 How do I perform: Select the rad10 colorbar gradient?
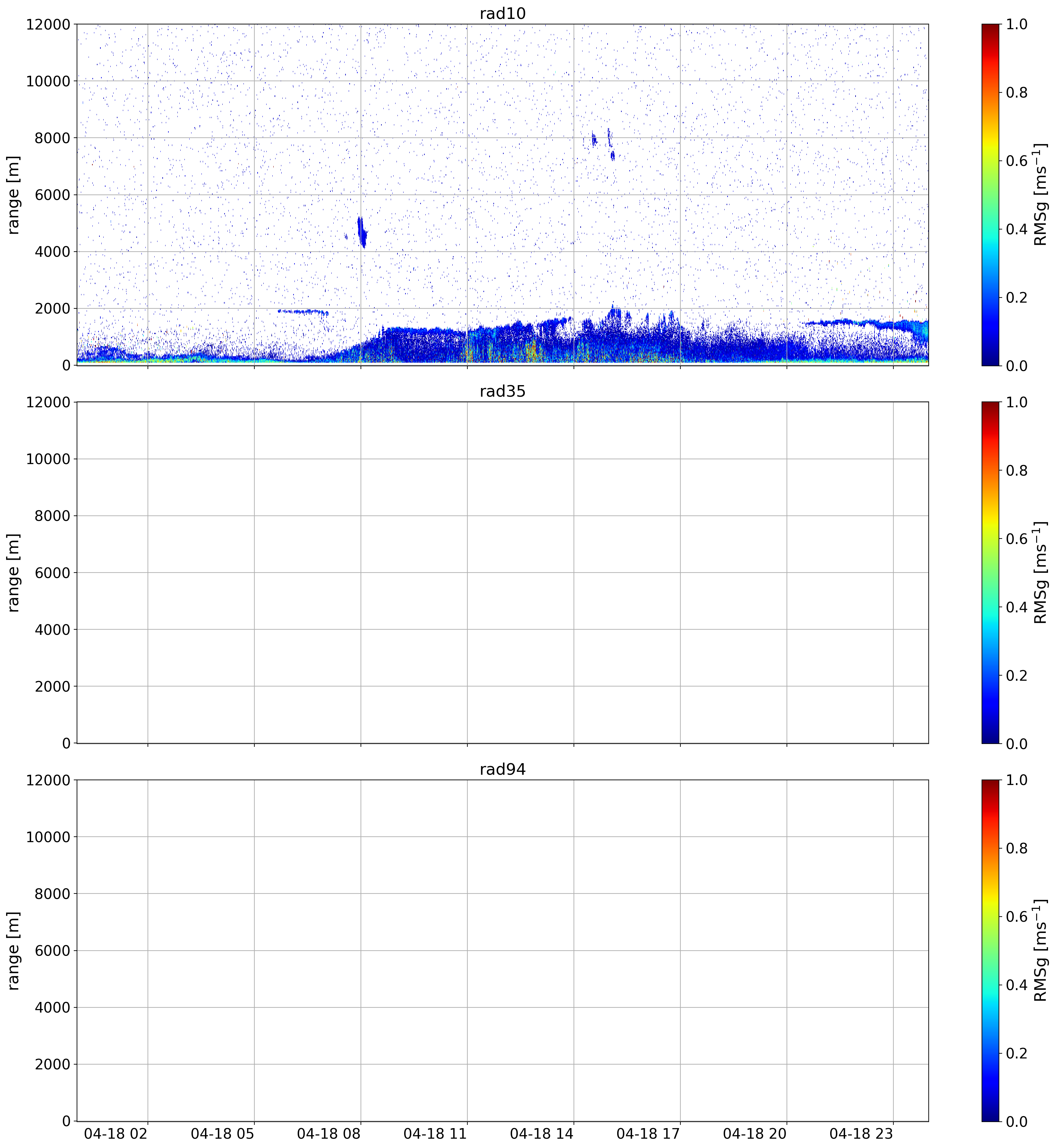tap(990, 194)
